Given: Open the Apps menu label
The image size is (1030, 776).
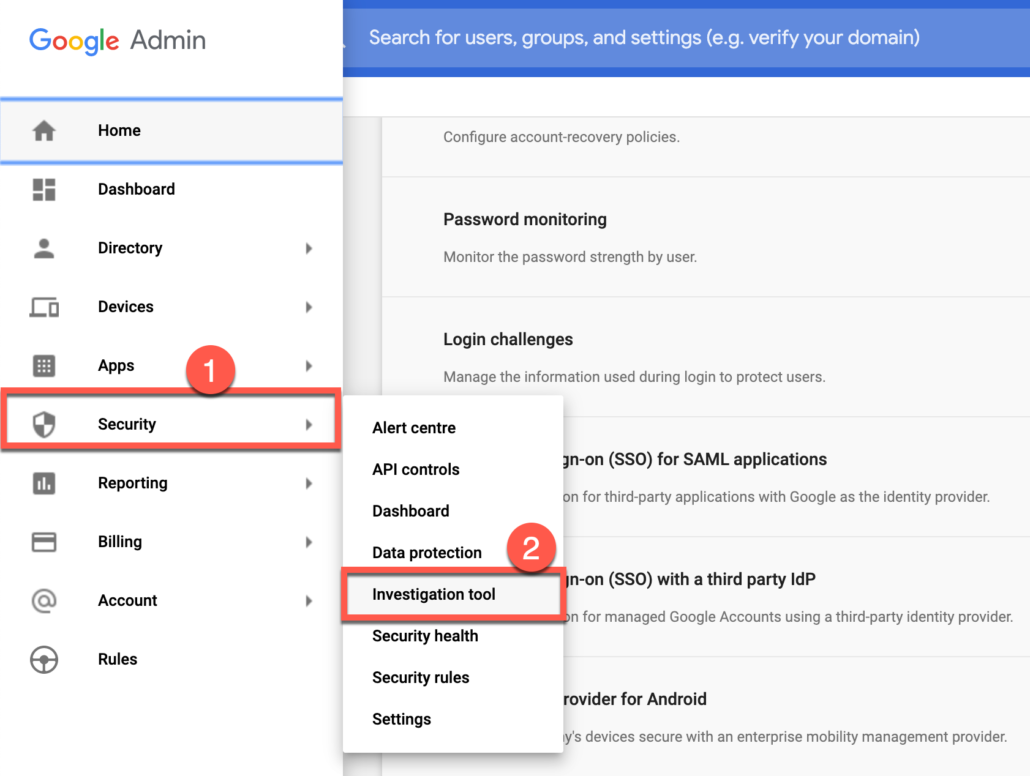Looking at the screenshot, I should [x=116, y=366].
